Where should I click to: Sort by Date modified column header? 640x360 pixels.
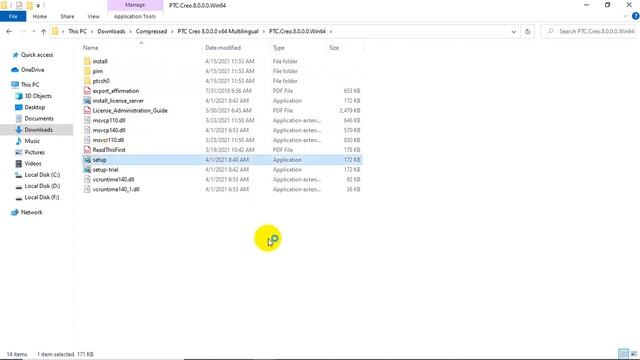[x=223, y=48]
